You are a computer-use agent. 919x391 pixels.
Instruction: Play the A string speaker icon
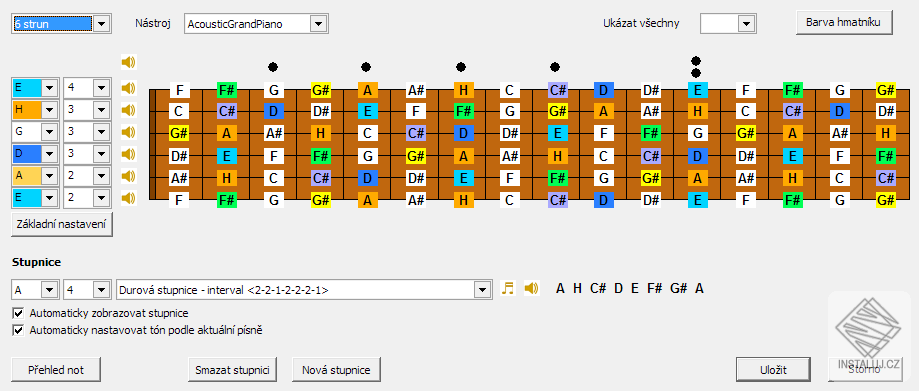click(x=128, y=176)
